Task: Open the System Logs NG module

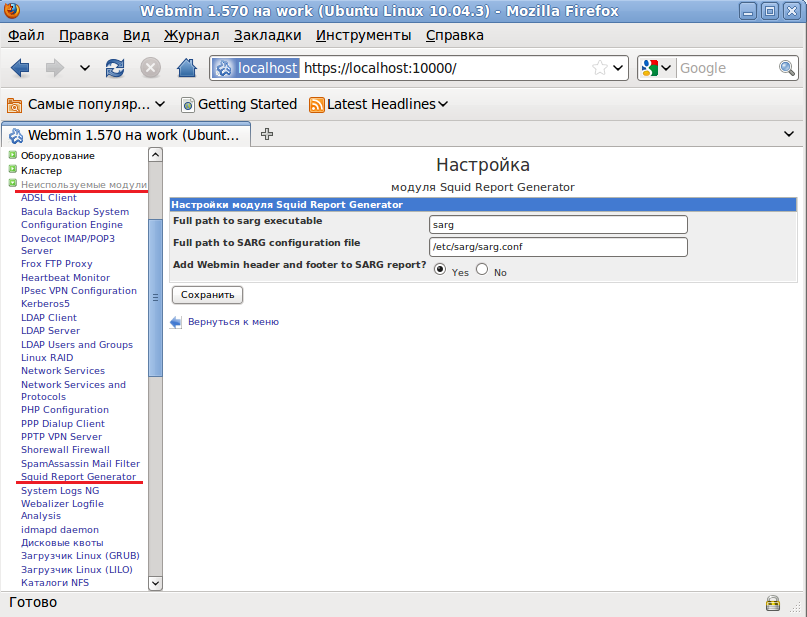Action: point(60,490)
